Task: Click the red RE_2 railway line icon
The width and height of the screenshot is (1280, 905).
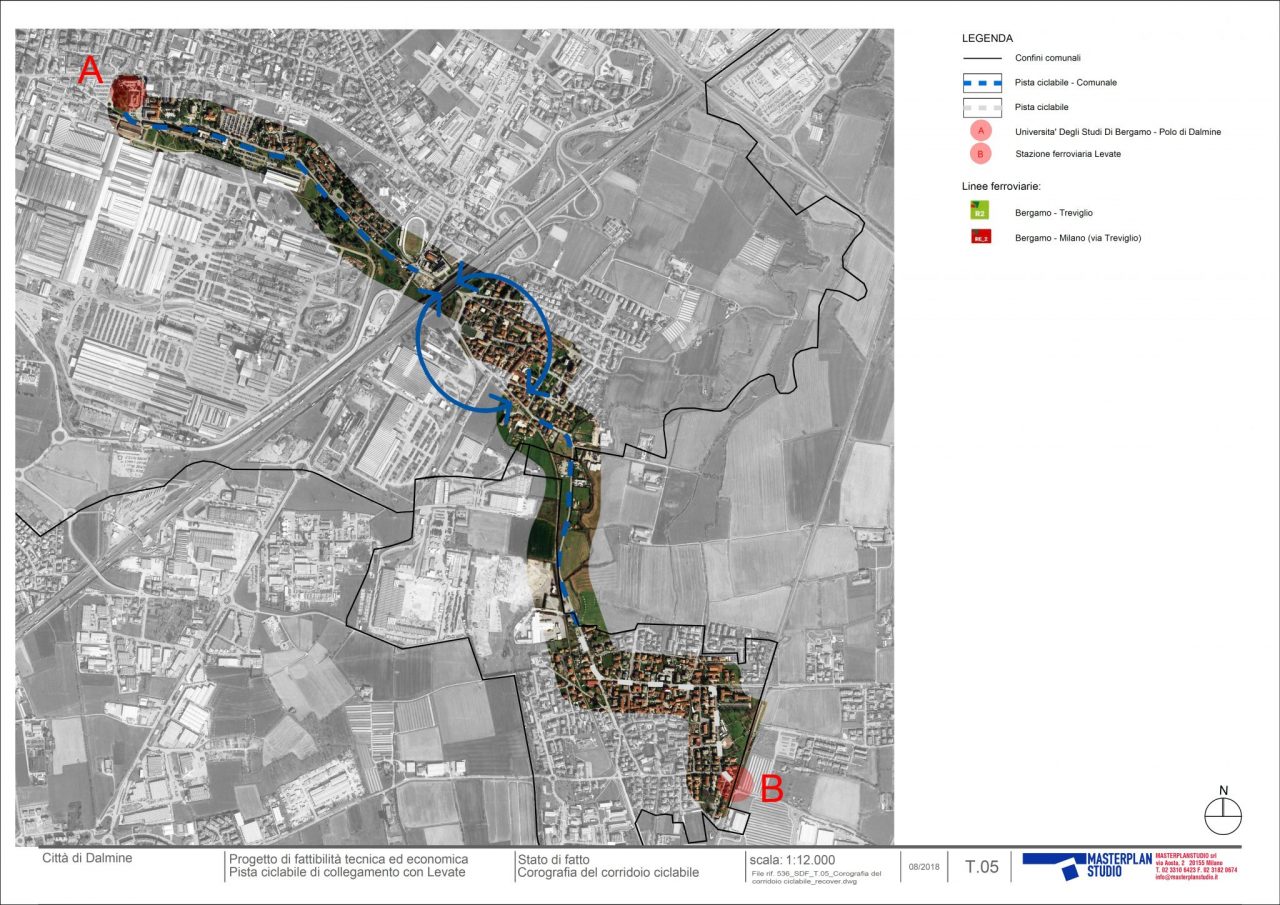Action: click(981, 238)
